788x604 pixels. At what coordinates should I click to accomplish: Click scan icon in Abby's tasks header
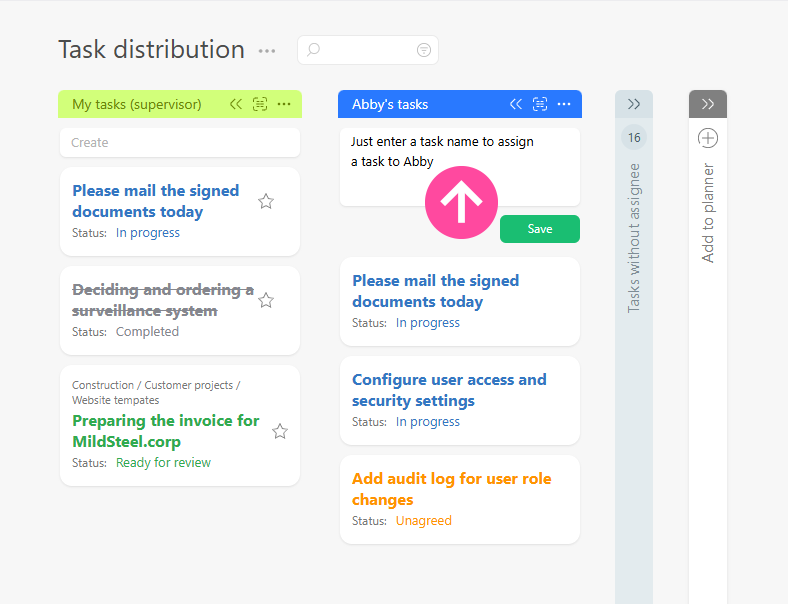point(540,104)
